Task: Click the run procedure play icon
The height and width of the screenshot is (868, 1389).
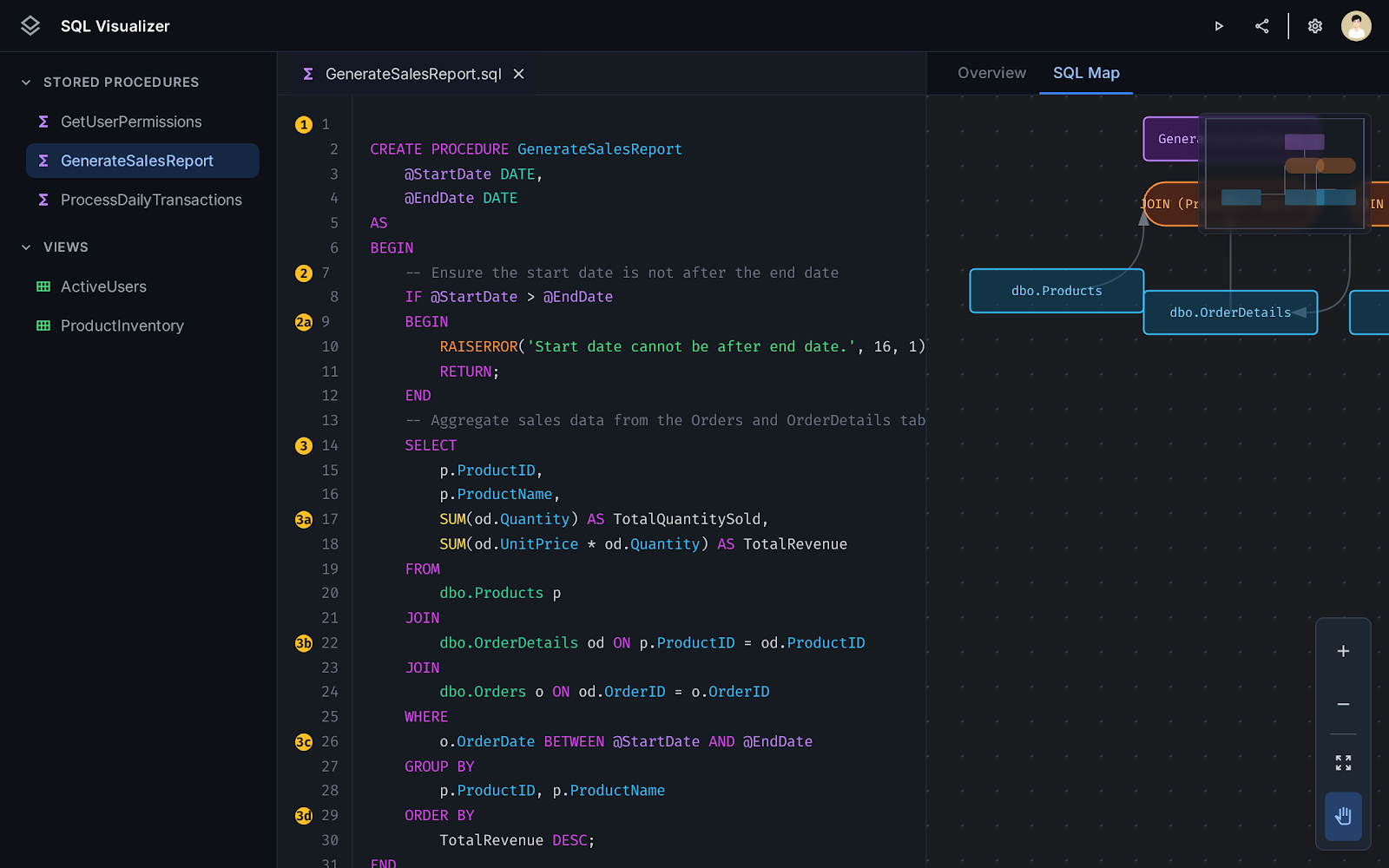Action: click(1219, 26)
